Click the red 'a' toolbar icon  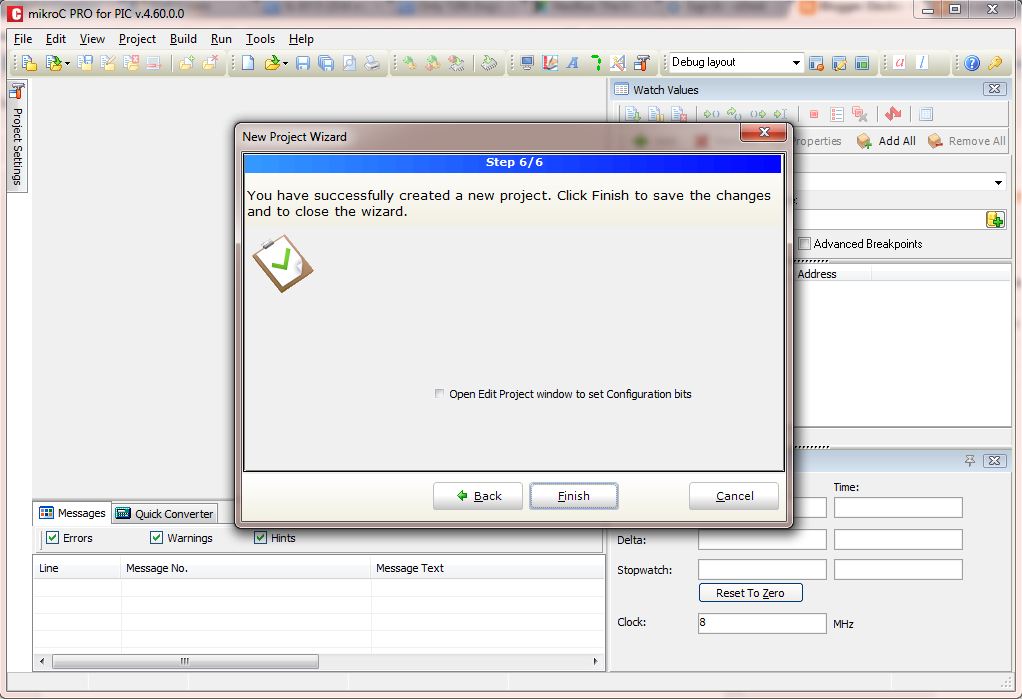coord(900,63)
